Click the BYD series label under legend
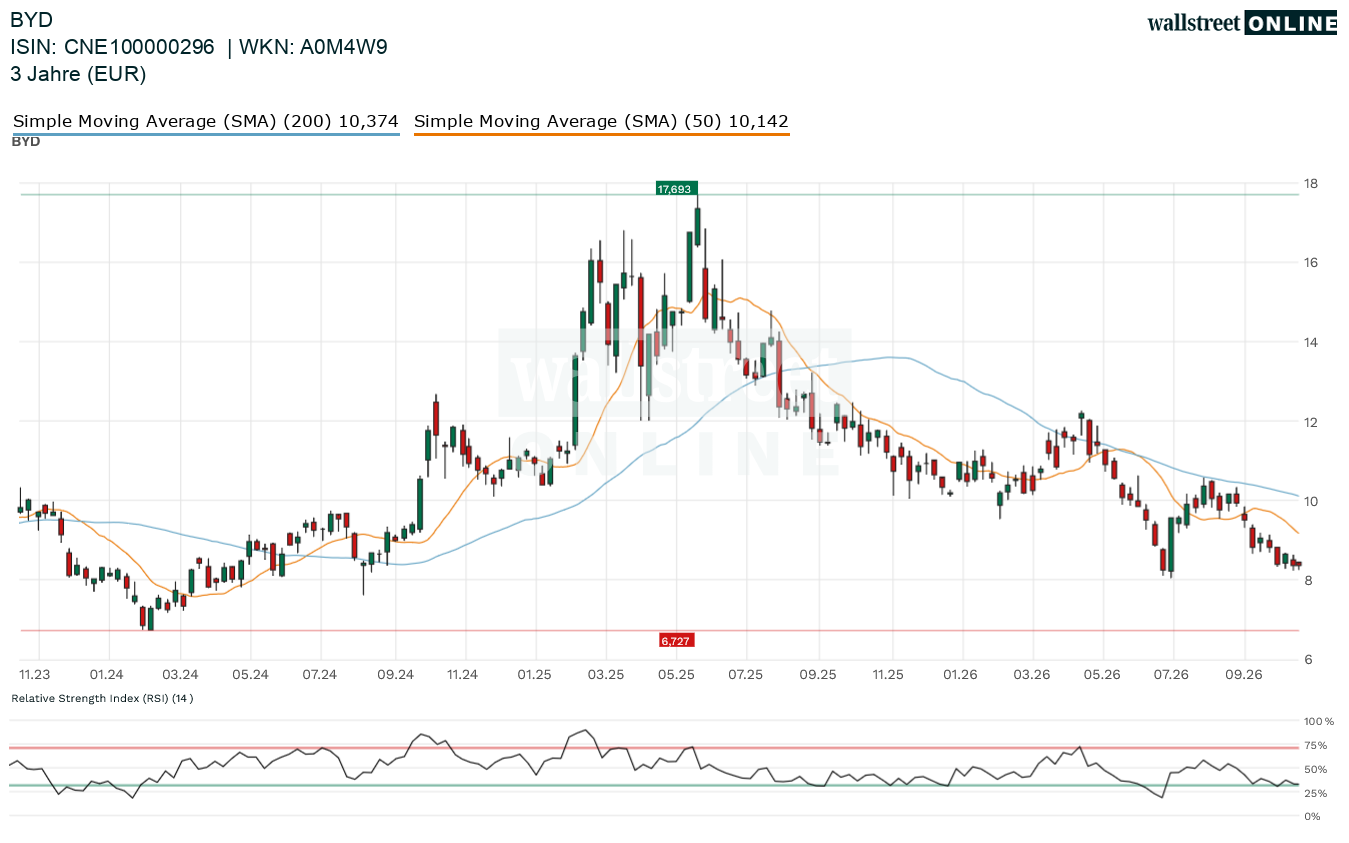This screenshot has height=843, width=1349. coord(26,142)
